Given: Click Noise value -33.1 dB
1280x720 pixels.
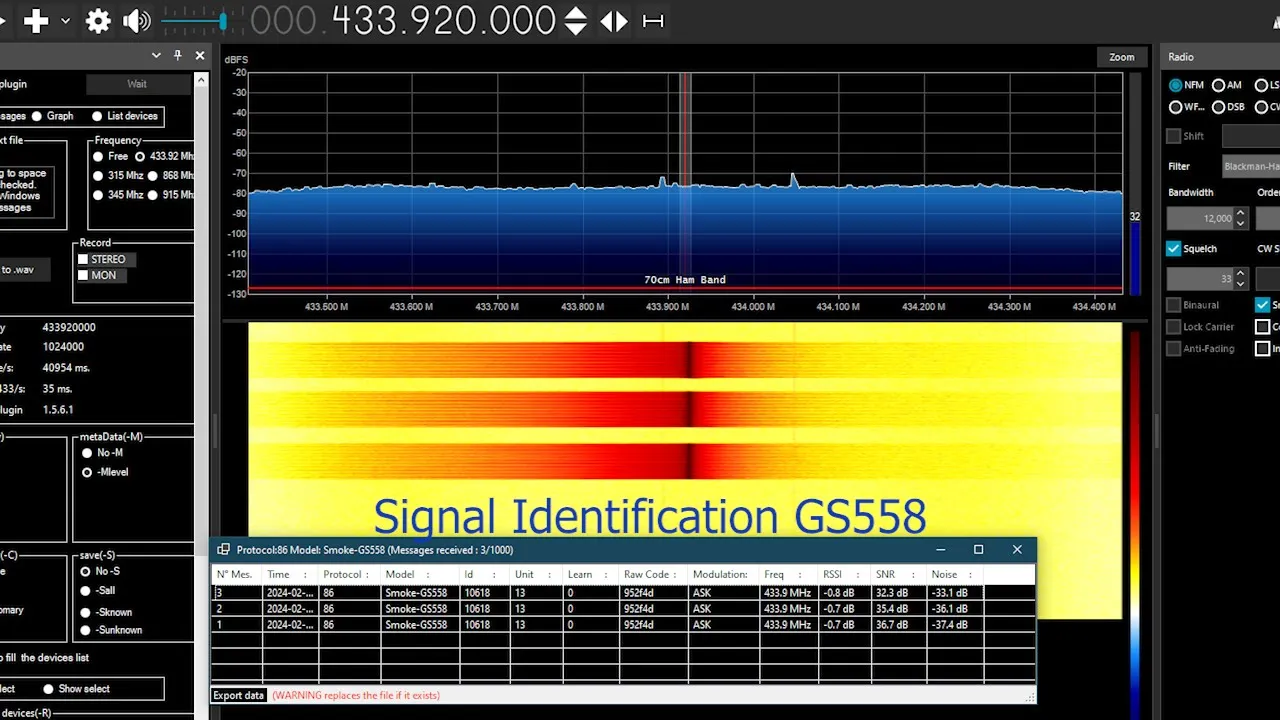Looking at the screenshot, I should pyautogui.click(x=949, y=593).
